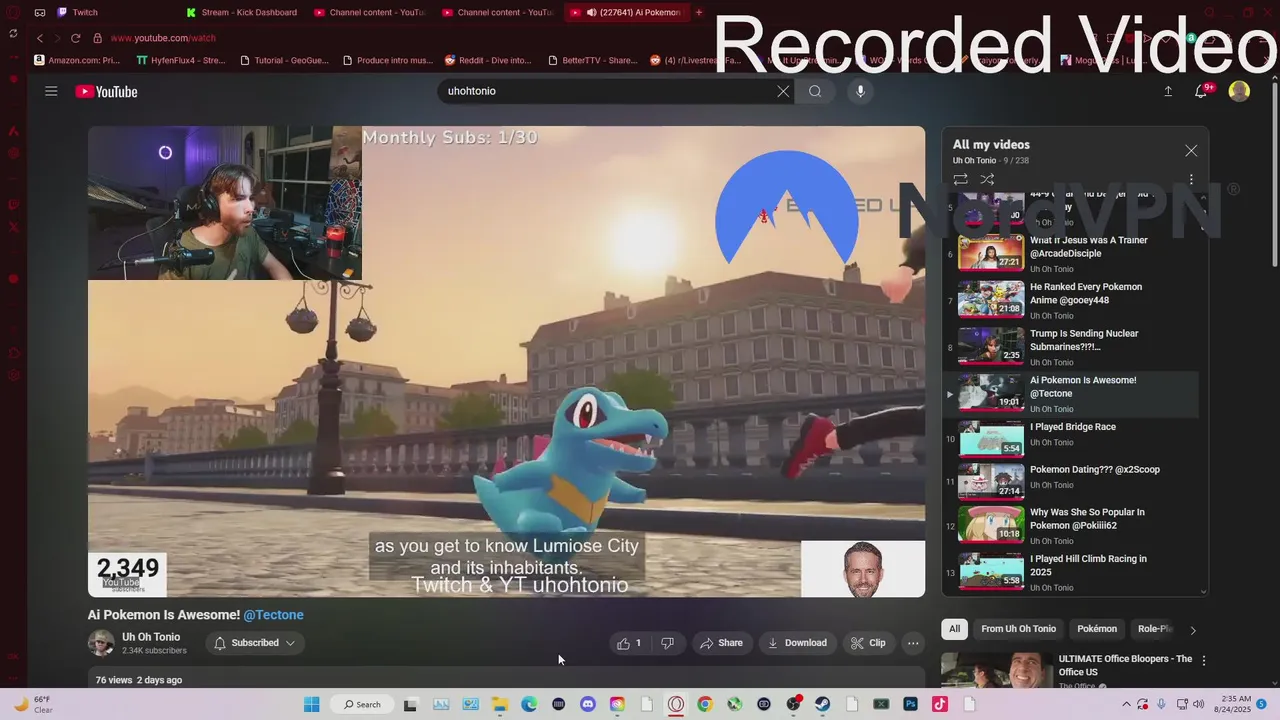Create a Clip of the video
Image resolution: width=1280 pixels, height=720 pixels.
[x=868, y=643]
